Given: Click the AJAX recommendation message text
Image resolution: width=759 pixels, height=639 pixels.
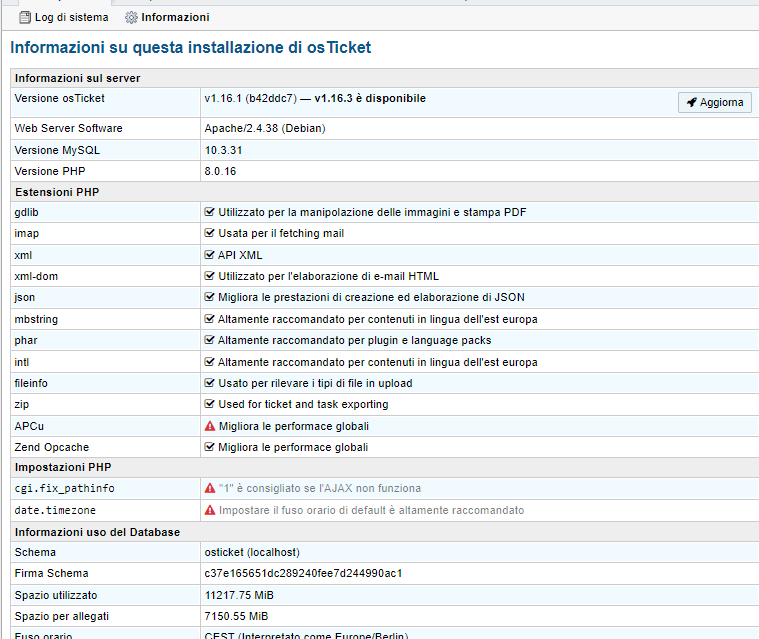Looking at the screenshot, I should tap(319, 488).
